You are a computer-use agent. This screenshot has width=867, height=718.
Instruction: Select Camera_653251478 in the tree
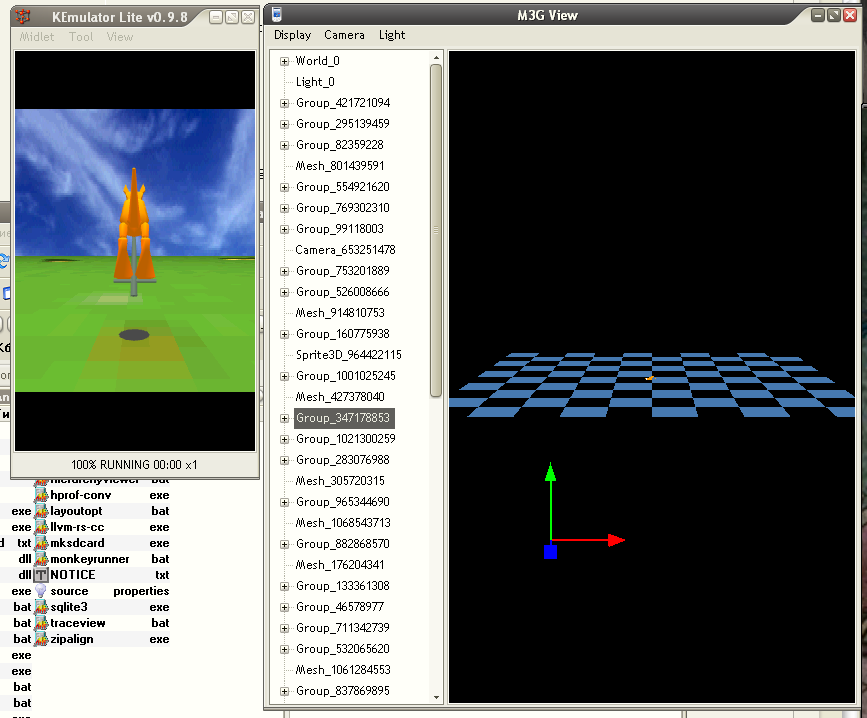[x=345, y=250]
